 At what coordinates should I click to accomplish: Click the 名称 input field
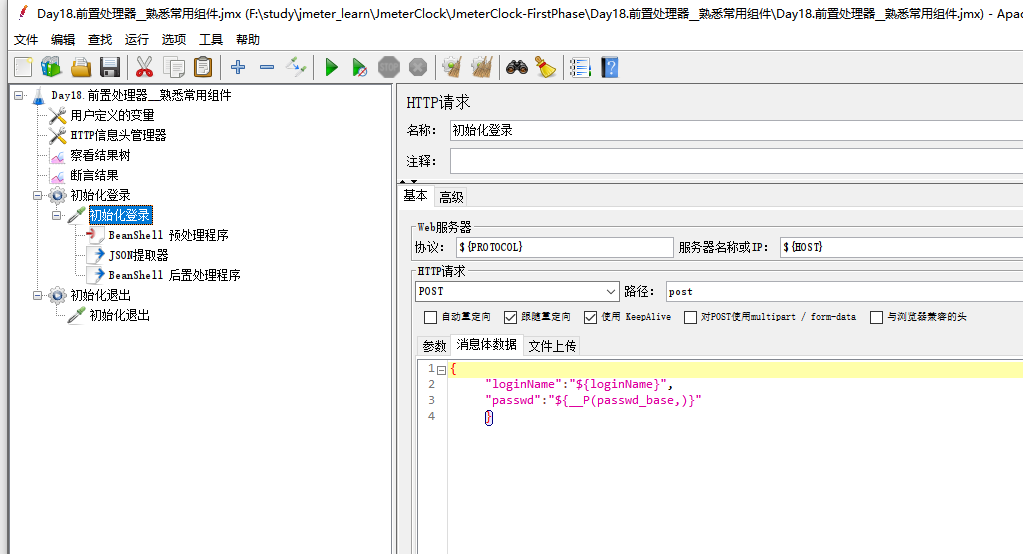(736, 131)
